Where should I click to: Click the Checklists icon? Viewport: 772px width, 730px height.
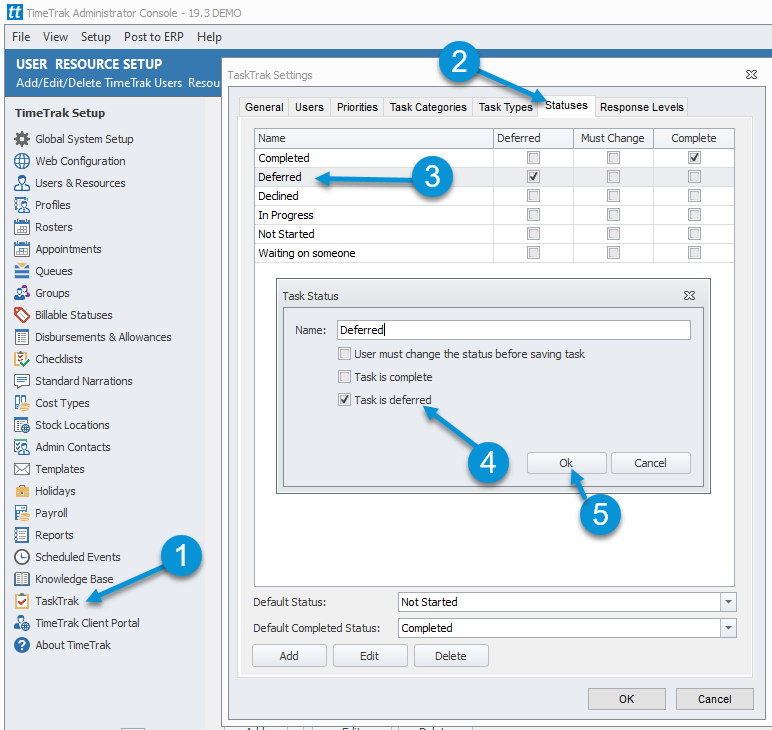(x=22, y=359)
